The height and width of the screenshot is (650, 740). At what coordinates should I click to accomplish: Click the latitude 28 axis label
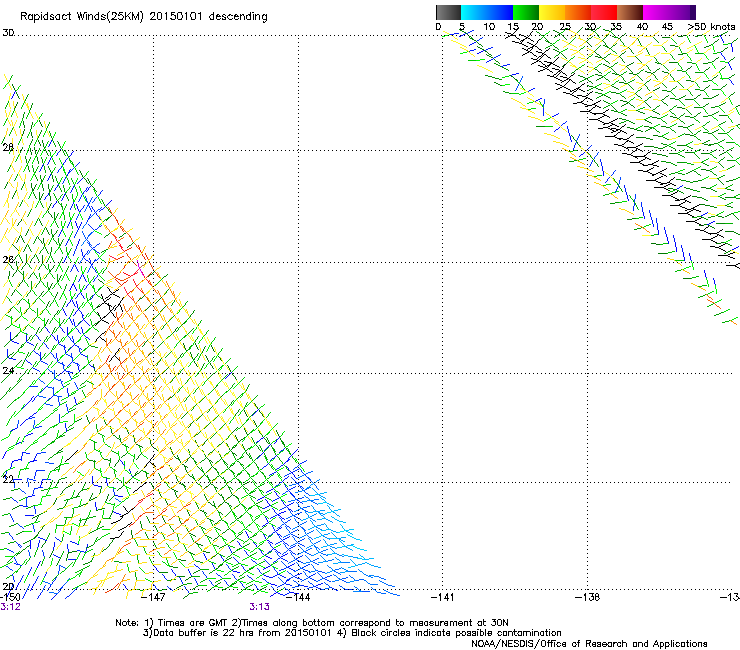[x=8, y=148]
